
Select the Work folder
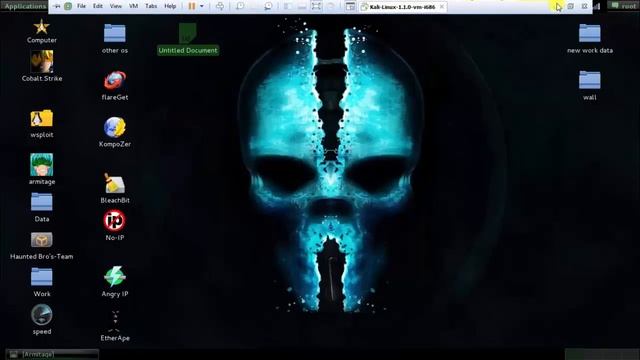pyautogui.click(x=42, y=277)
